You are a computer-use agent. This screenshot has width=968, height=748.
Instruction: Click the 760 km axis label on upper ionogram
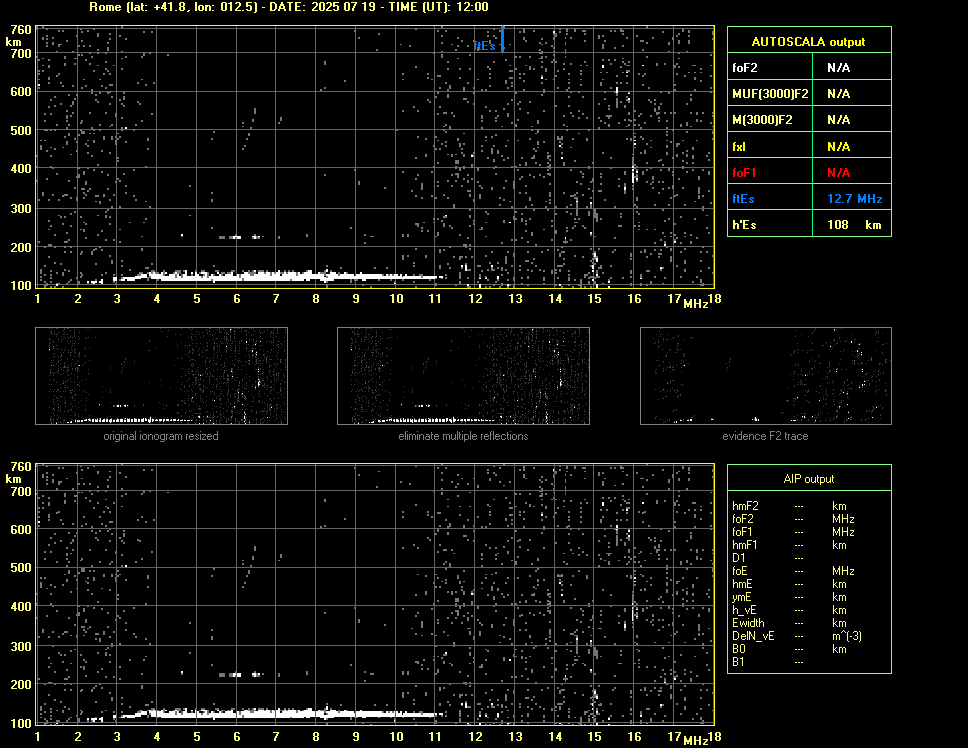[21, 30]
